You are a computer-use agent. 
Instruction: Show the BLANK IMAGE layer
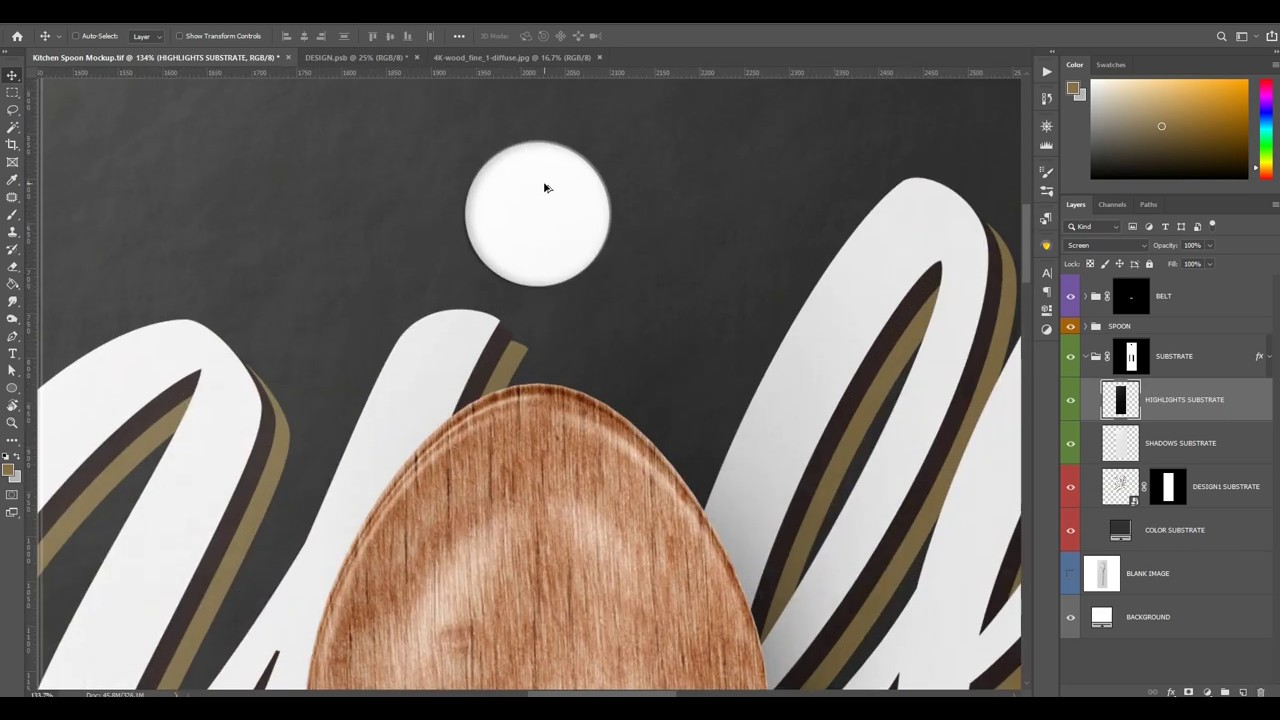tap(1070, 574)
